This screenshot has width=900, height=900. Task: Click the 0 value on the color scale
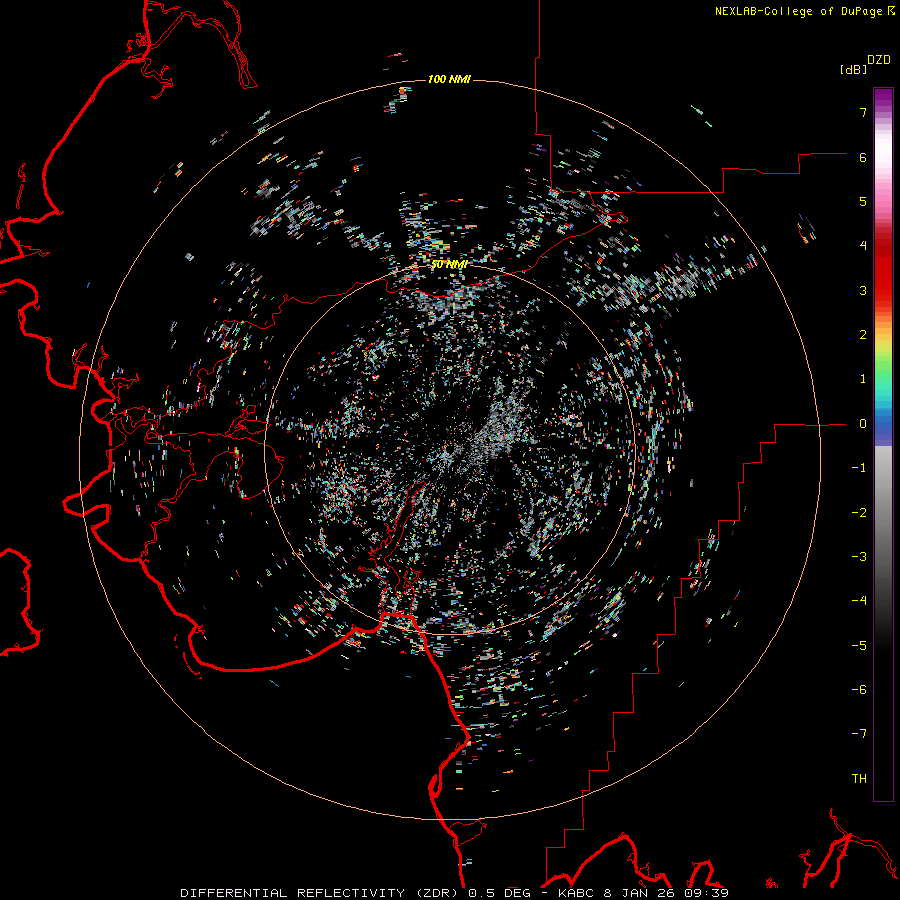pos(863,424)
